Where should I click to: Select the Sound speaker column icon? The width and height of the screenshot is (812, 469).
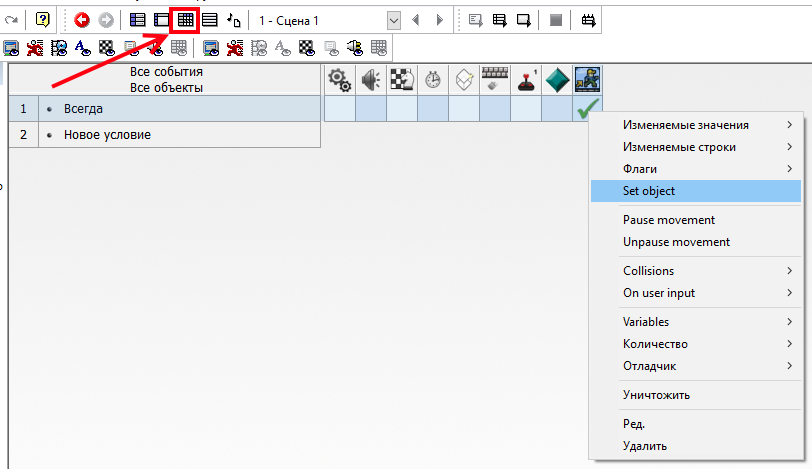[x=370, y=81]
